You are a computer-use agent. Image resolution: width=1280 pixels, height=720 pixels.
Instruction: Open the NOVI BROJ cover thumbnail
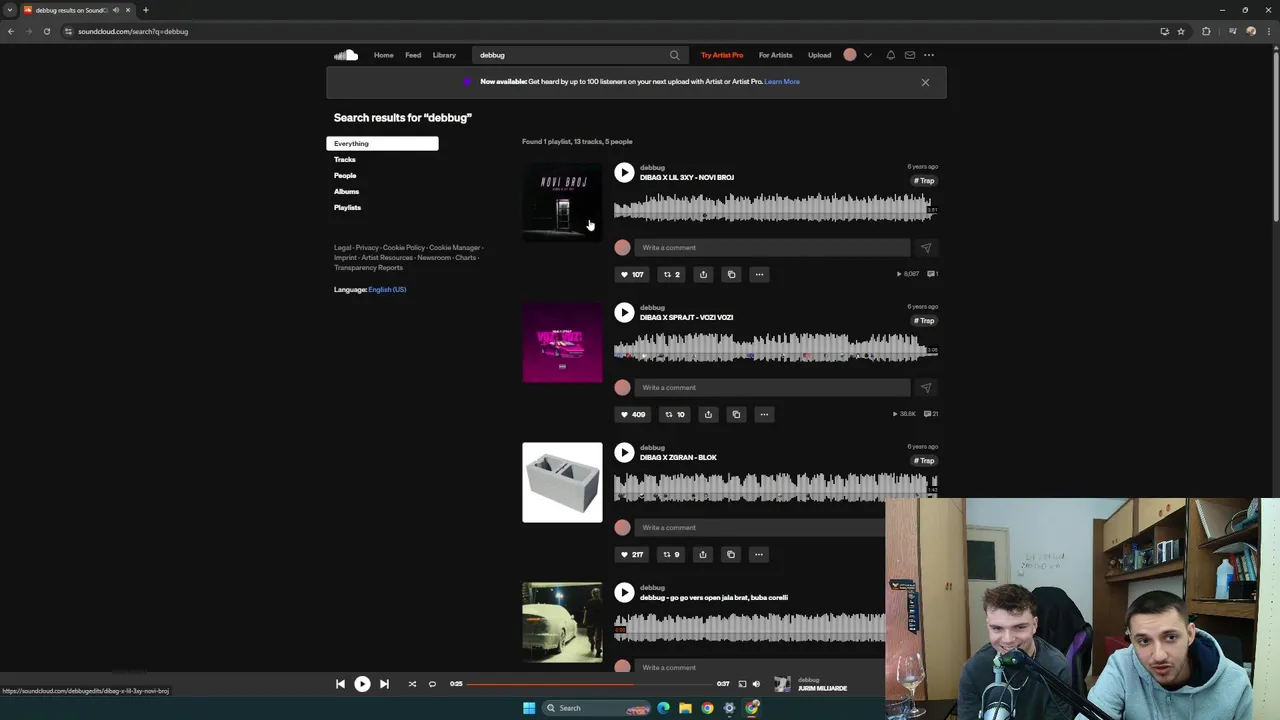[x=562, y=202]
